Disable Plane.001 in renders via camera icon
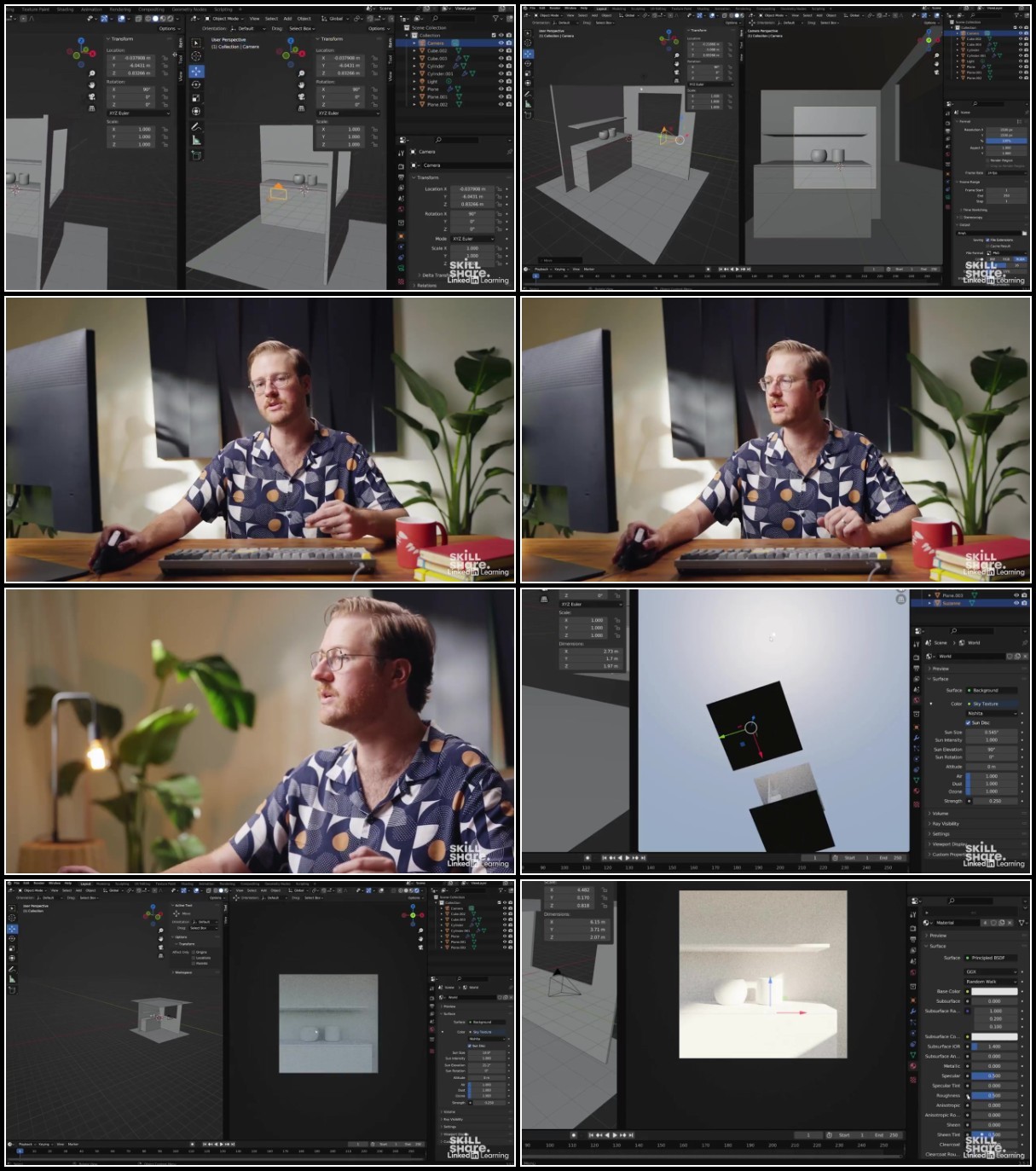 tap(509, 96)
